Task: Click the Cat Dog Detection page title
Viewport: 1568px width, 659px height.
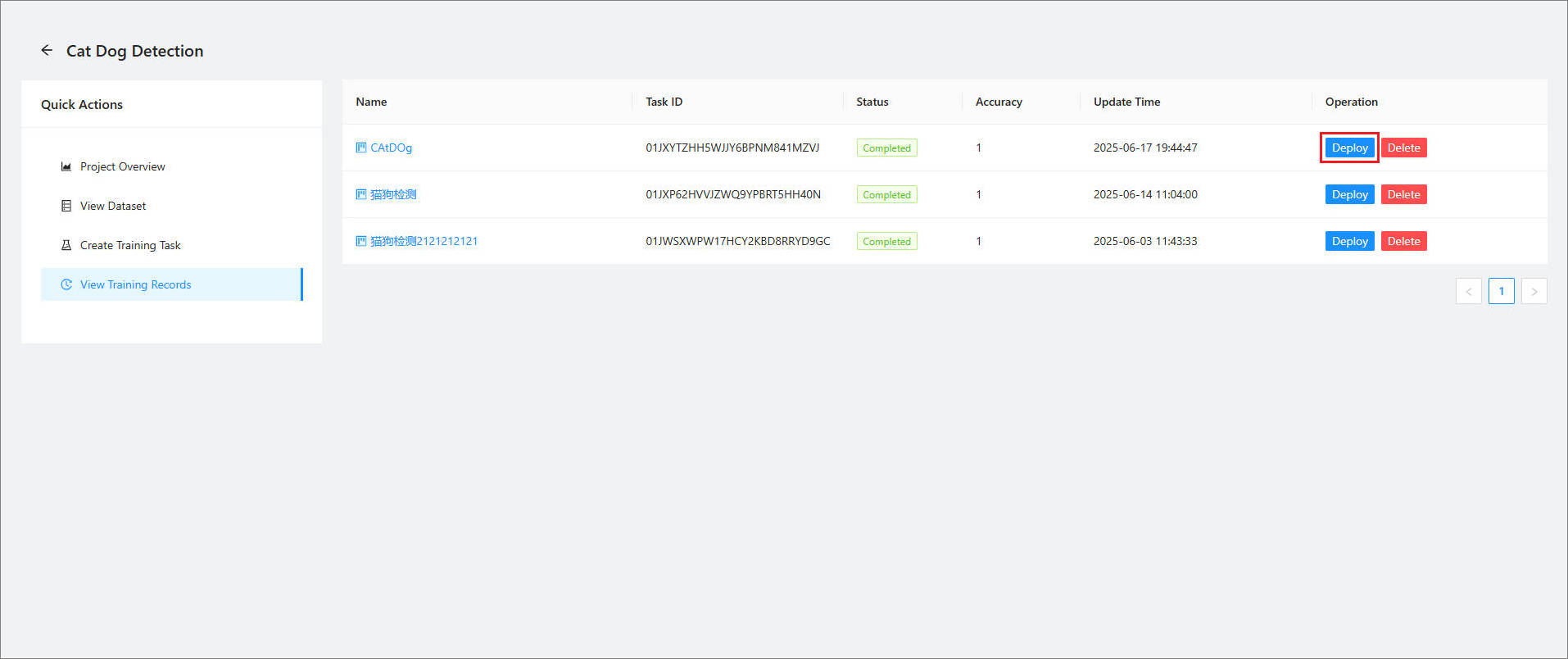Action: coord(134,51)
